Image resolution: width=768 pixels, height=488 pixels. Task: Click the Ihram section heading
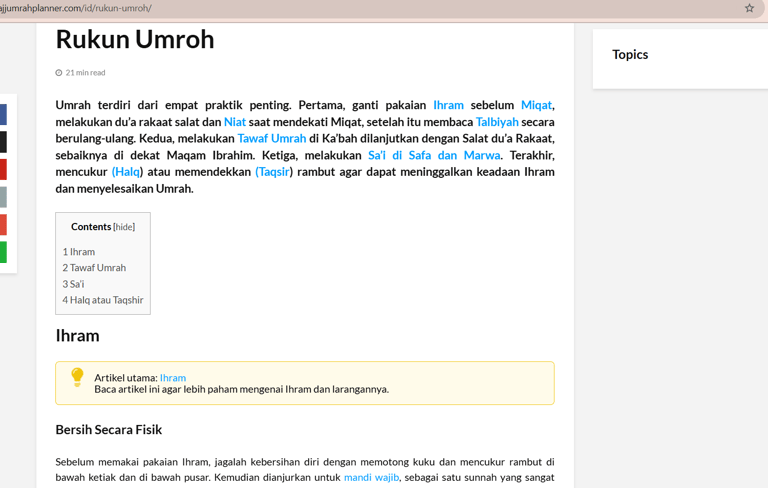pyautogui.click(x=77, y=336)
